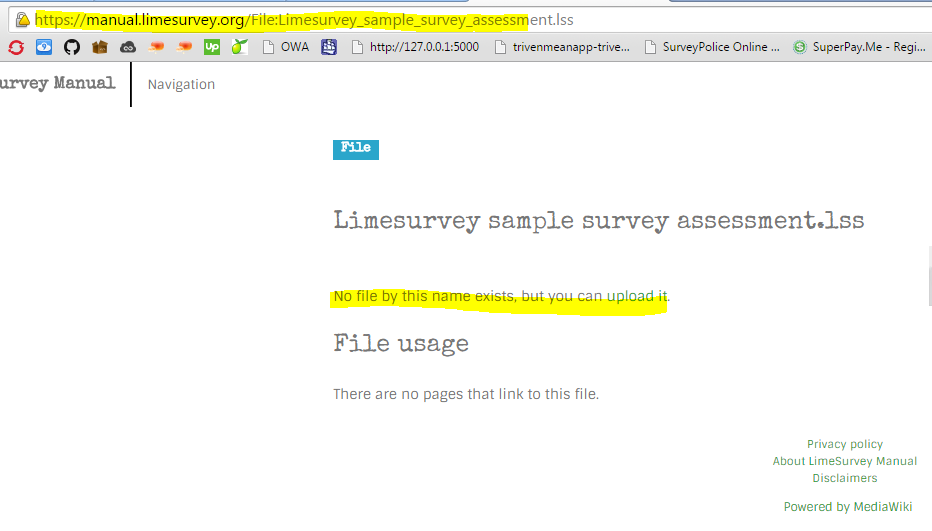Open the GitHub bookmark icon

pyautogui.click(x=72, y=47)
